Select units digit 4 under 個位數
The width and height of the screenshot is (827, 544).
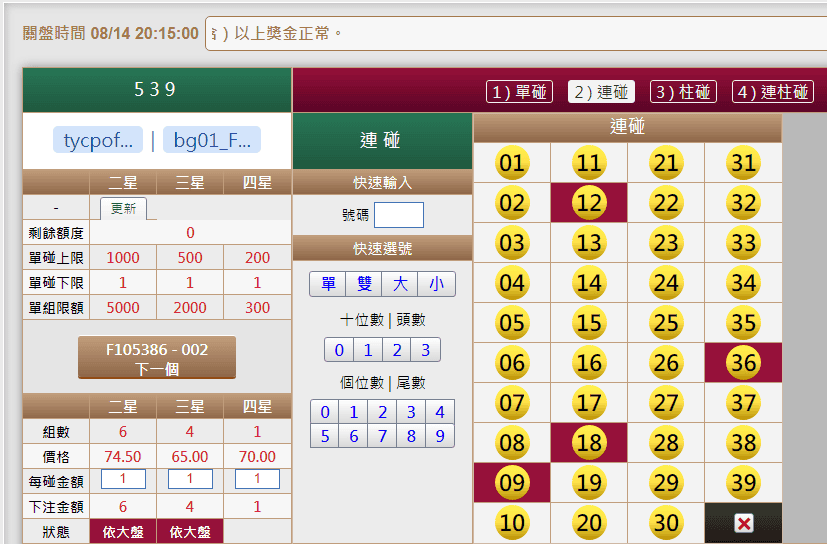tap(440, 412)
